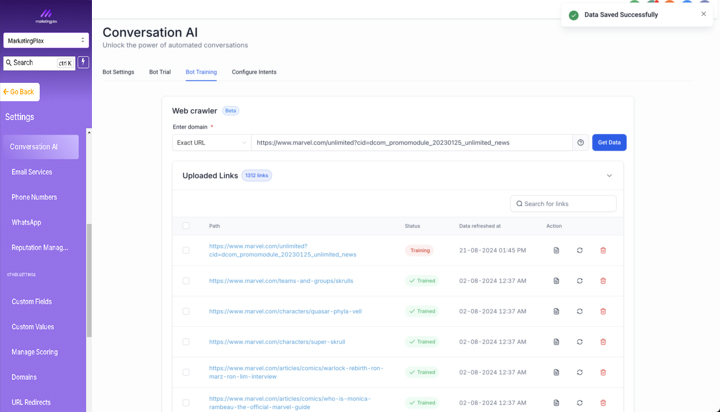This screenshot has height=412, width=720.
Task: Switch to the Bot Settings tab
Action: pyautogui.click(x=118, y=72)
